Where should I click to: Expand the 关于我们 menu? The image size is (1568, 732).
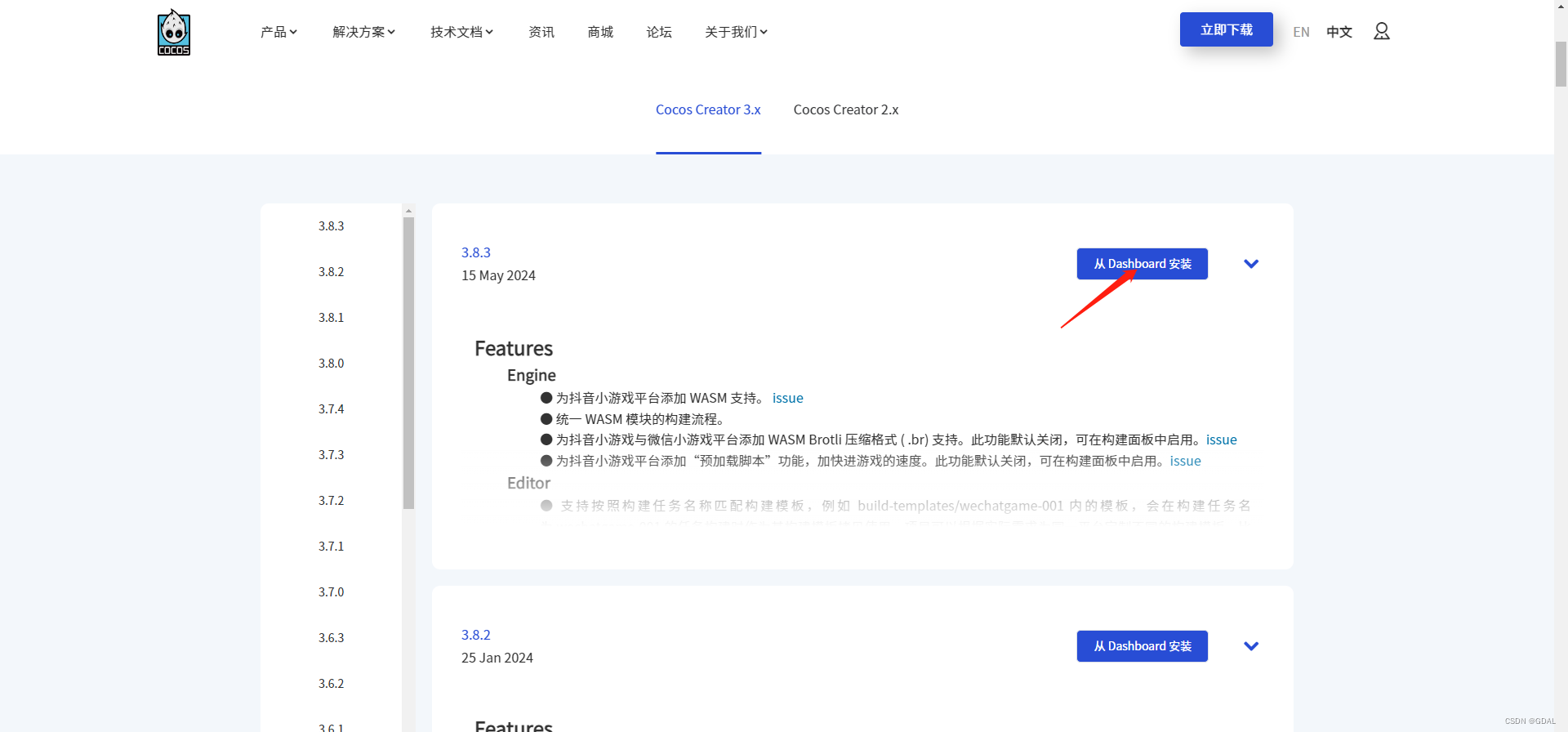(x=736, y=32)
